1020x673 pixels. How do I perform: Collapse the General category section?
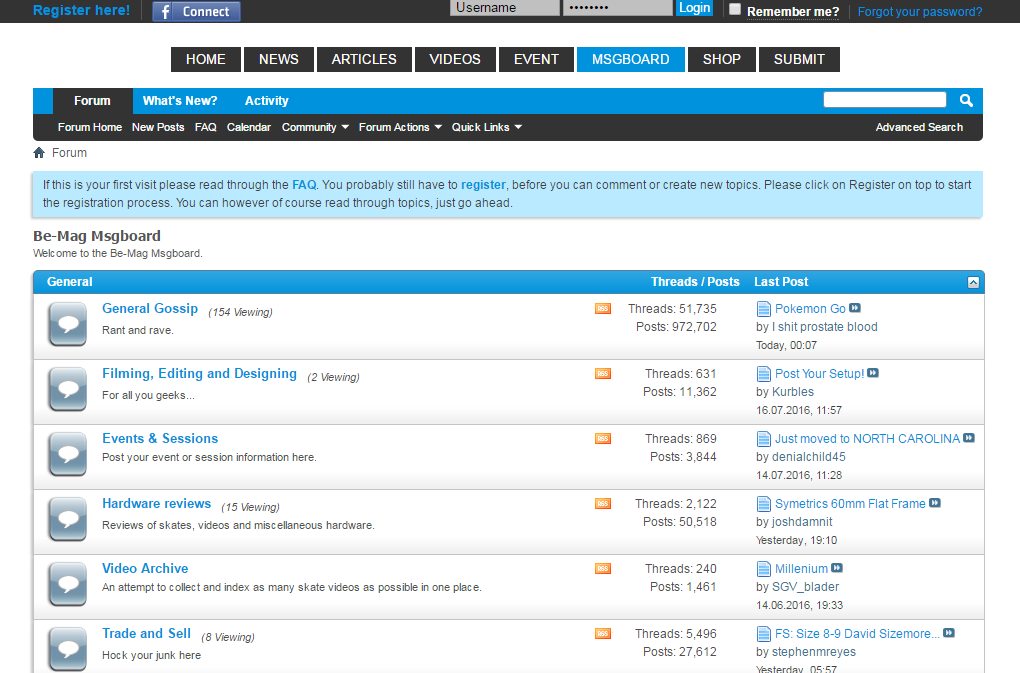point(973,283)
